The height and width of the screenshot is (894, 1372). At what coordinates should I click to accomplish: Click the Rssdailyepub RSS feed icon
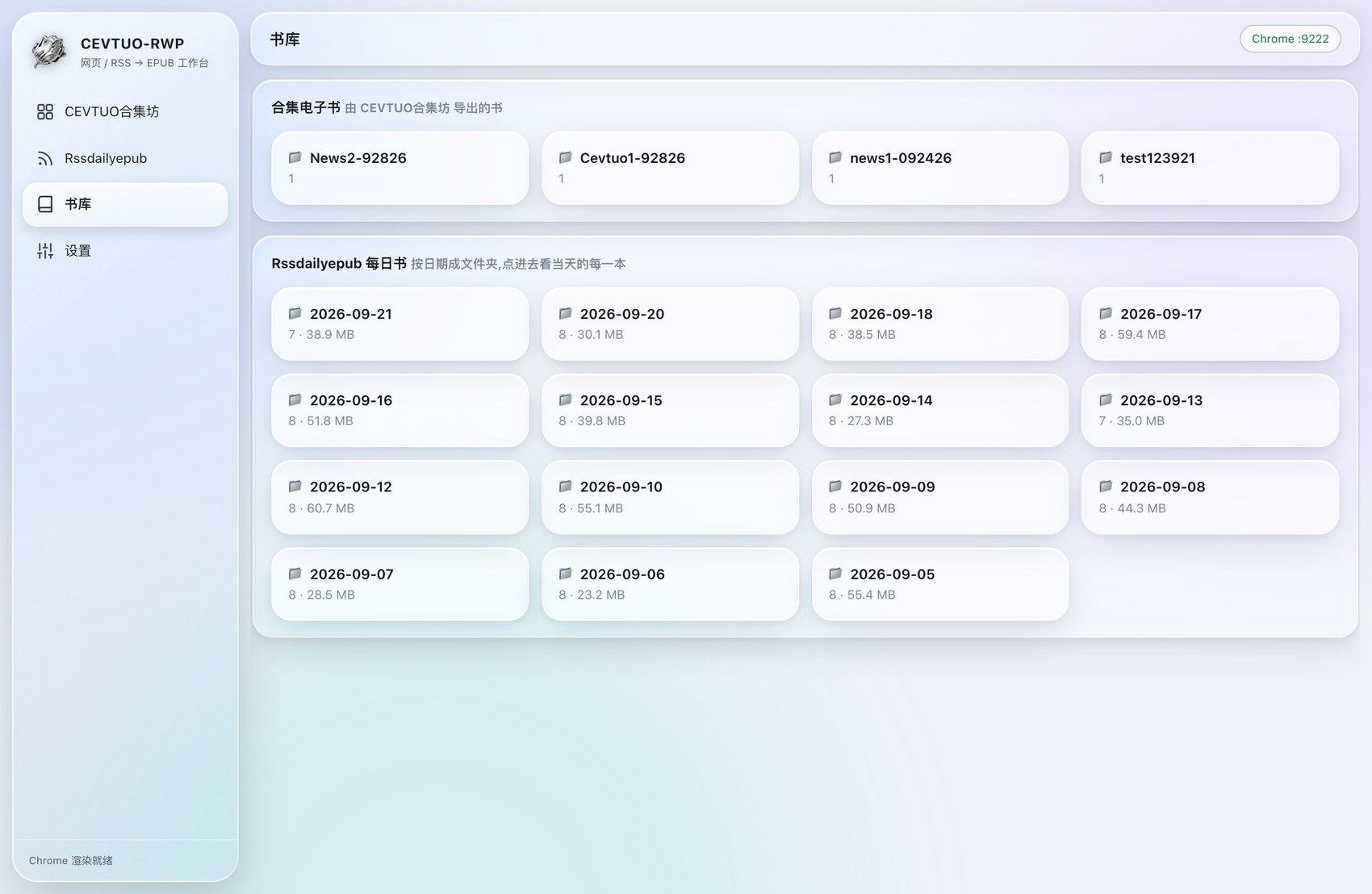click(45, 158)
